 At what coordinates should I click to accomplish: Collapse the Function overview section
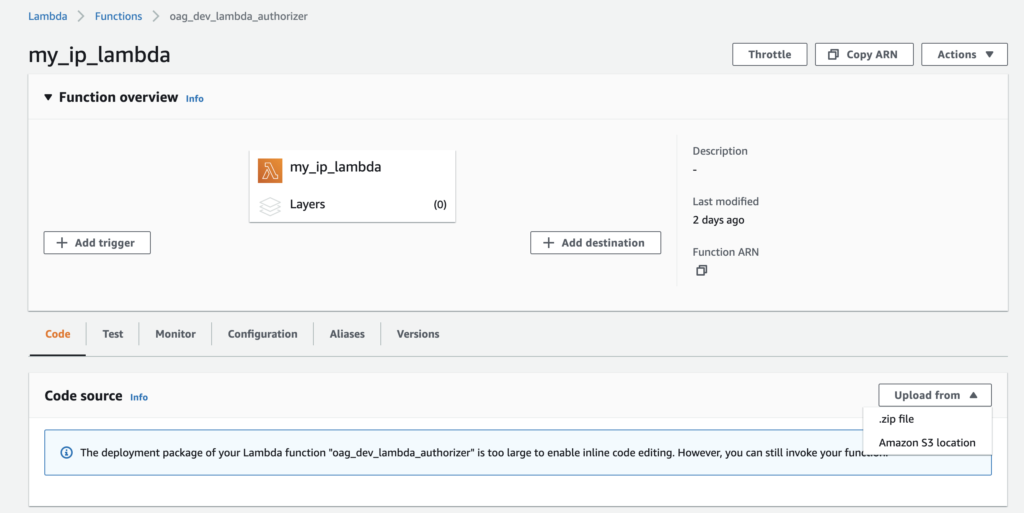click(x=47, y=98)
